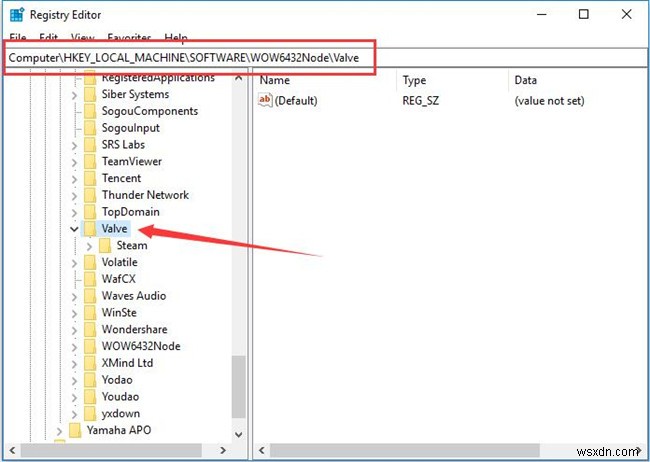The width and height of the screenshot is (650, 462).
Task: Click tree pane scroll up arrow
Action: point(239,78)
